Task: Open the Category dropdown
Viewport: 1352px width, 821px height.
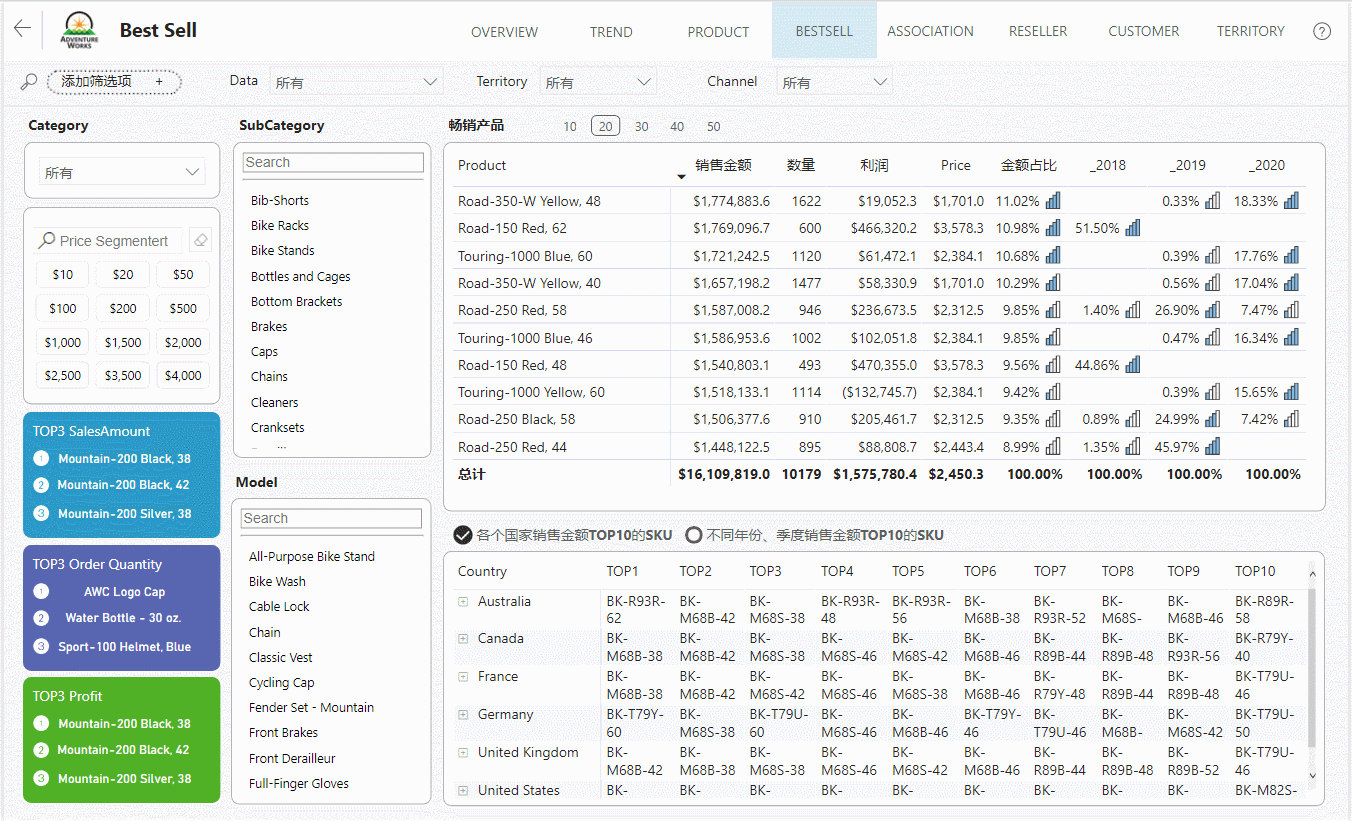Action: (122, 173)
